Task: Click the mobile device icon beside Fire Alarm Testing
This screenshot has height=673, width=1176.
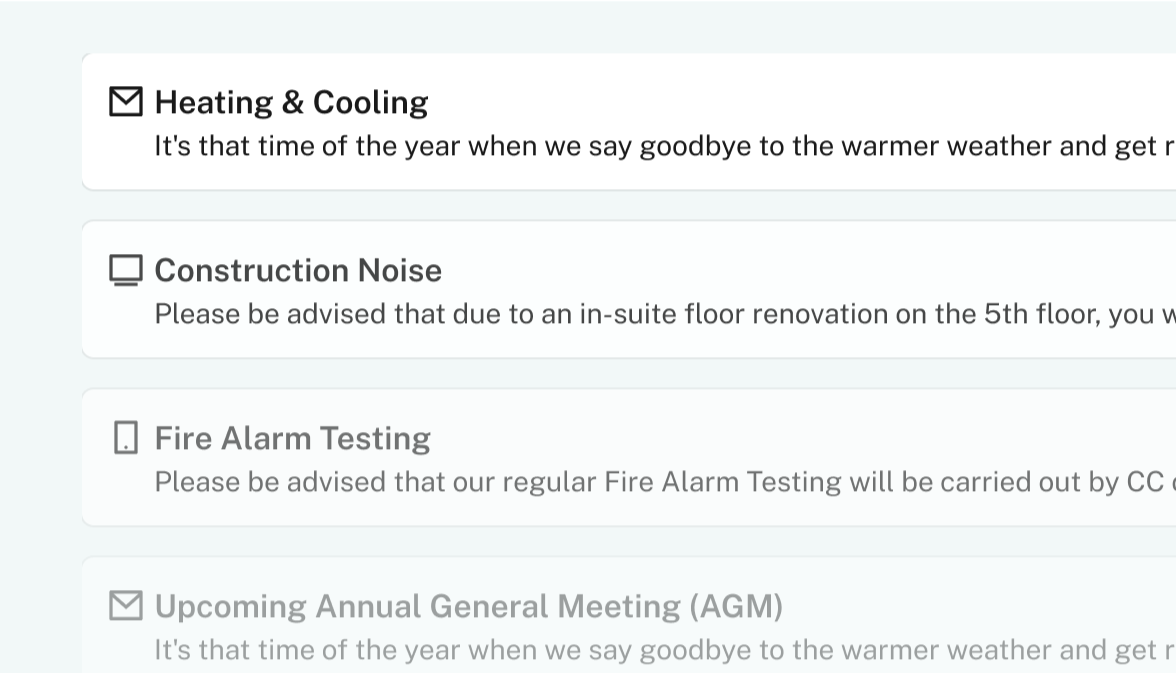Action: point(125,438)
